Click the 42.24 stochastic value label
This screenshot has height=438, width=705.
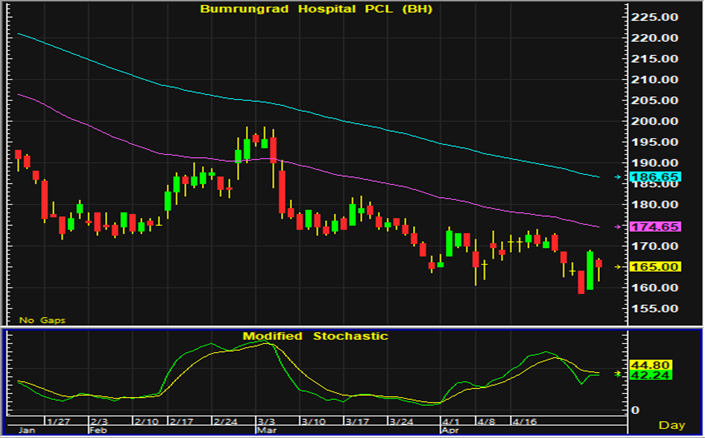(651, 375)
